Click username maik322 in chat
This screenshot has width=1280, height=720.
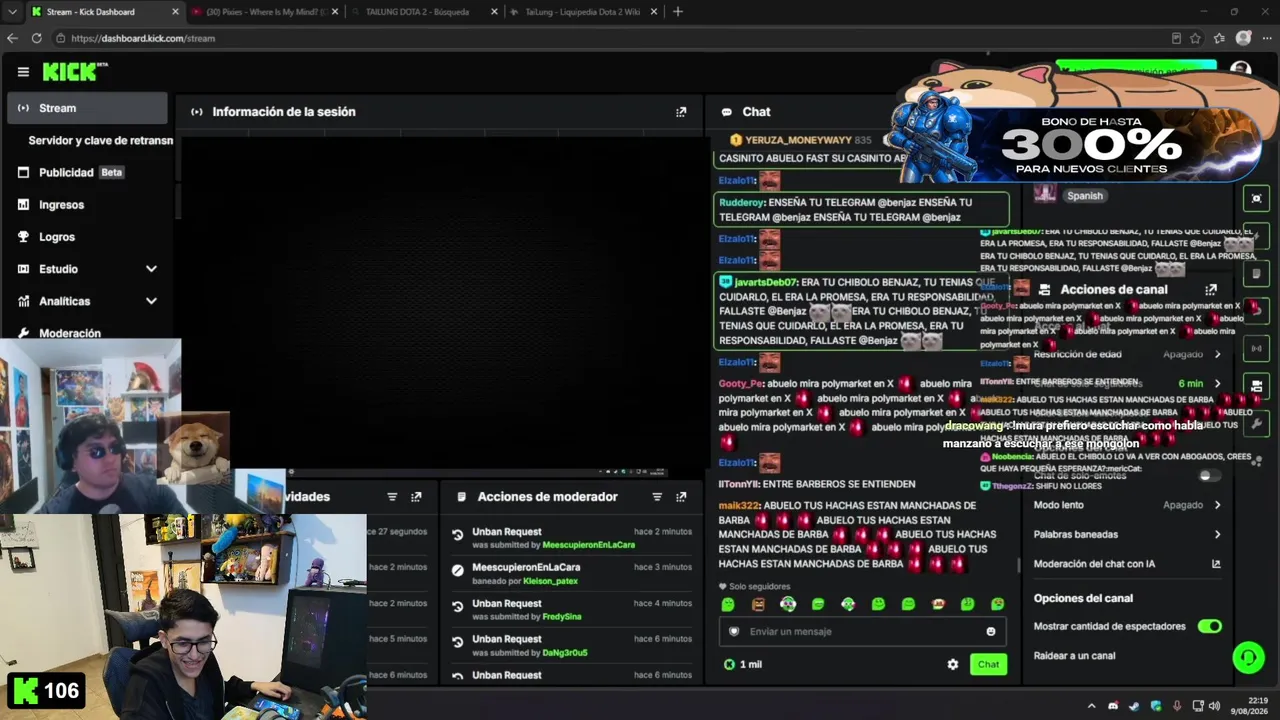pyautogui.click(x=740, y=506)
